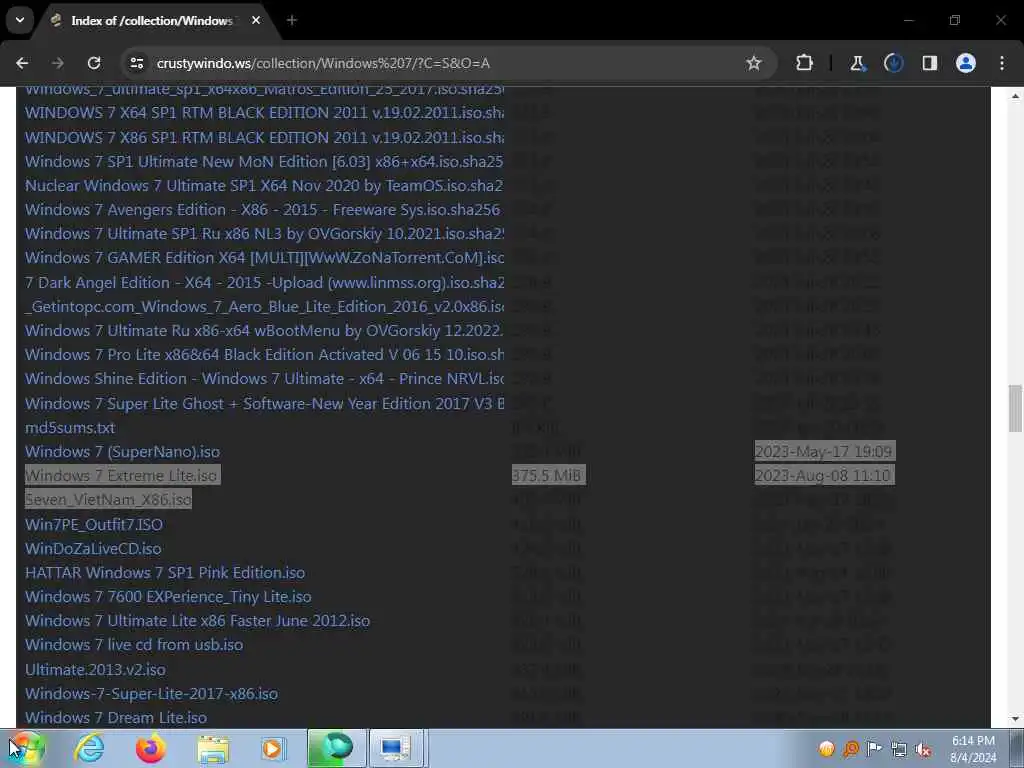The width and height of the screenshot is (1024, 768).
Task: Click the scrollbar up arrow
Action: 1015,95
